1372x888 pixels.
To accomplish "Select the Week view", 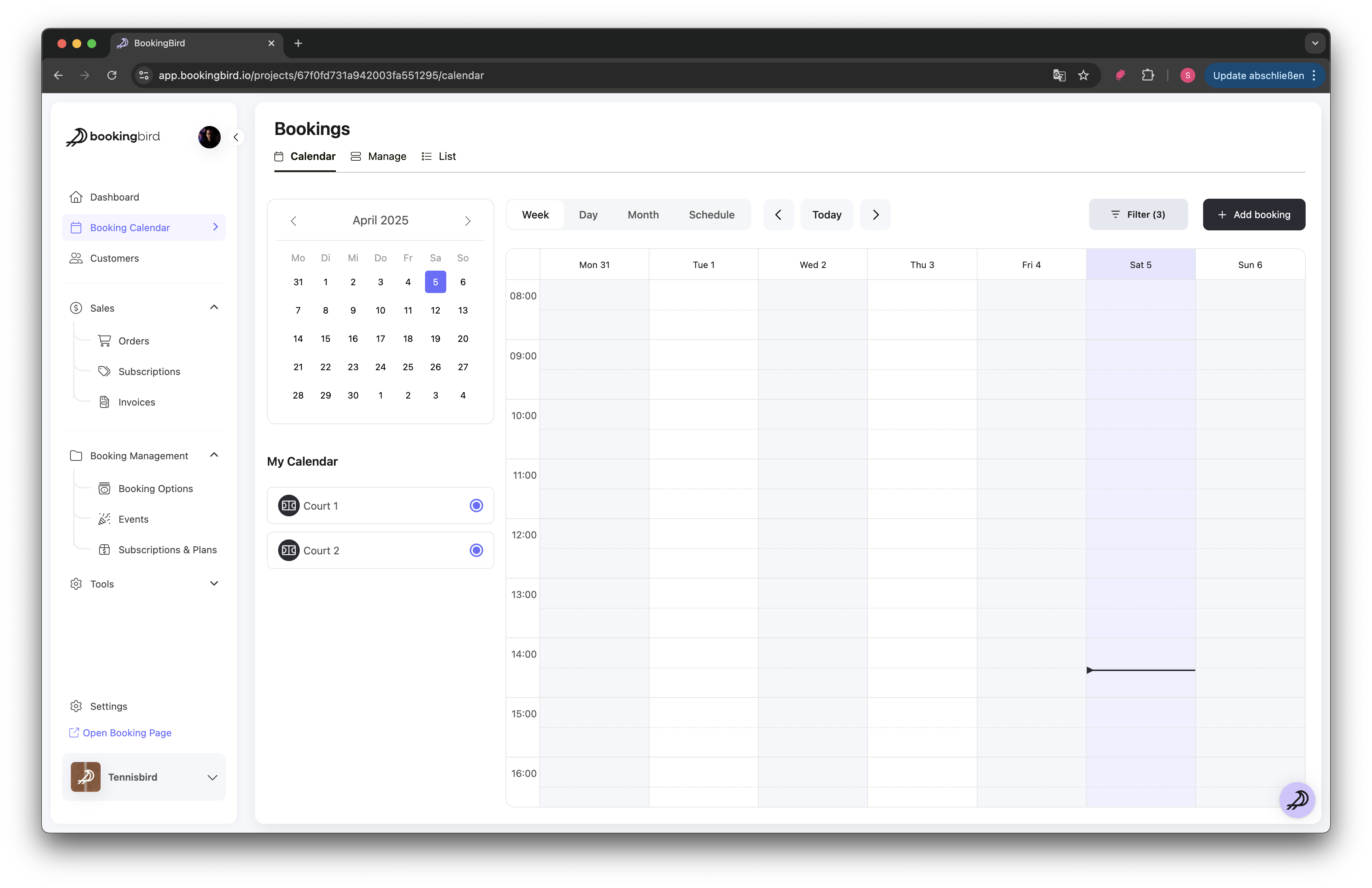I will coord(535,215).
